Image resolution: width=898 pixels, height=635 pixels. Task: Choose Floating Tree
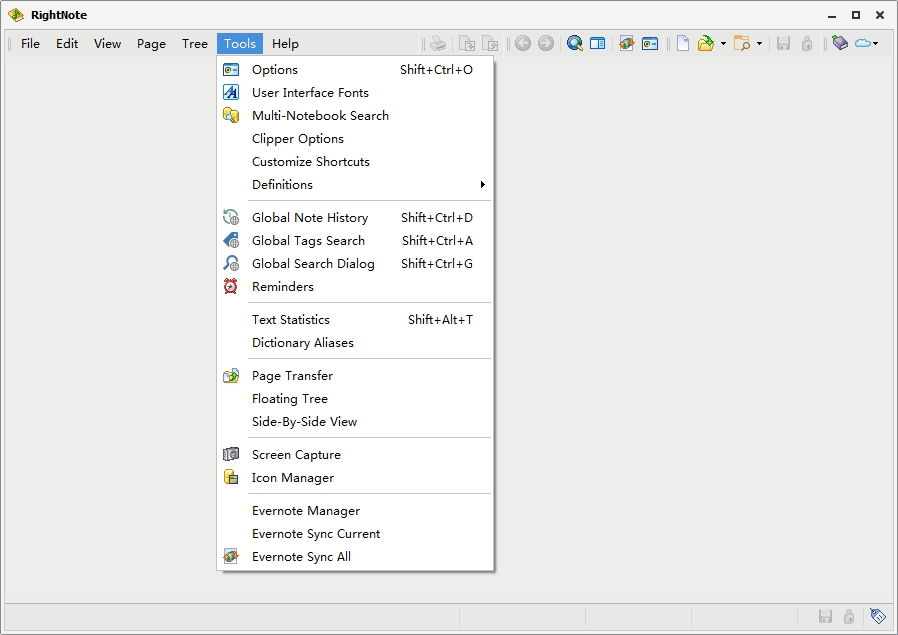click(355, 399)
